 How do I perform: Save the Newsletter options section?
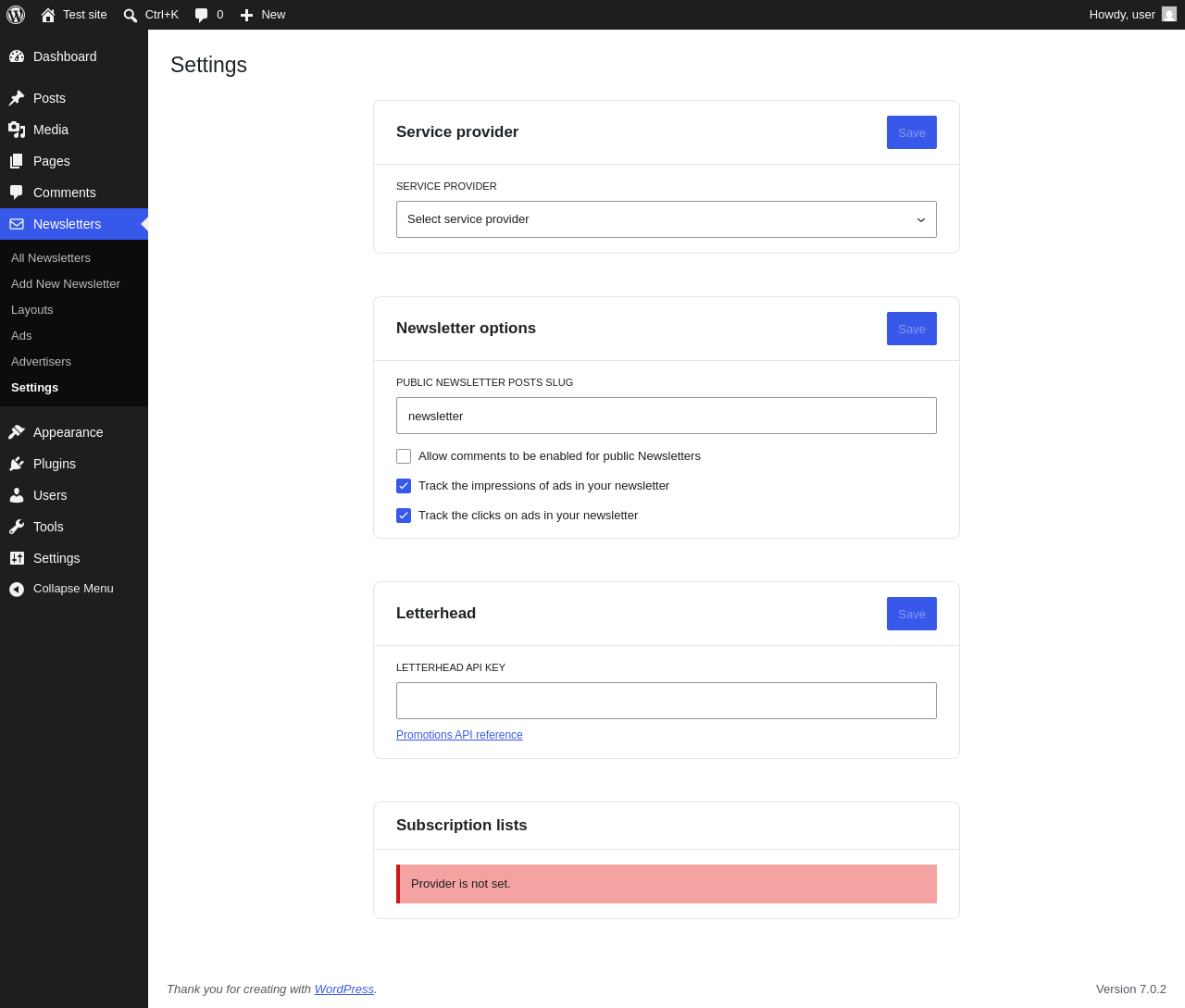912,329
